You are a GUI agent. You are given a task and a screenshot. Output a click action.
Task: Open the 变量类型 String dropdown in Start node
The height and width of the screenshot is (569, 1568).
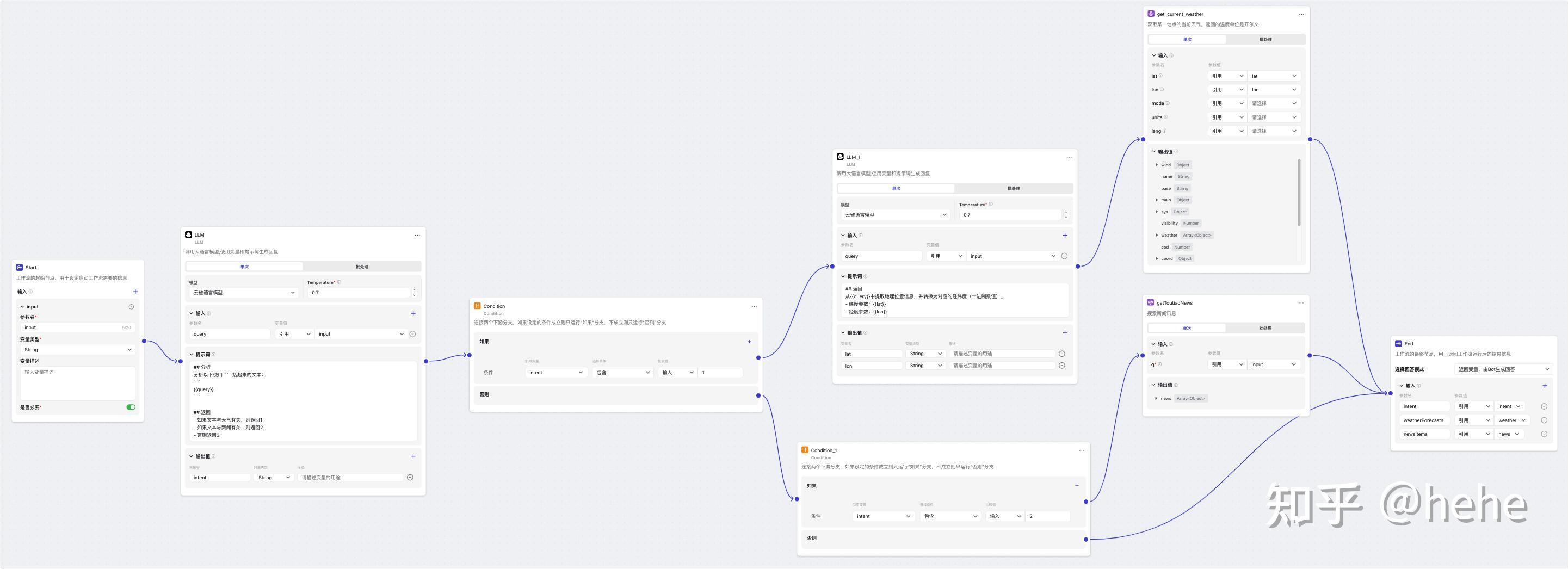[x=77, y=350]
